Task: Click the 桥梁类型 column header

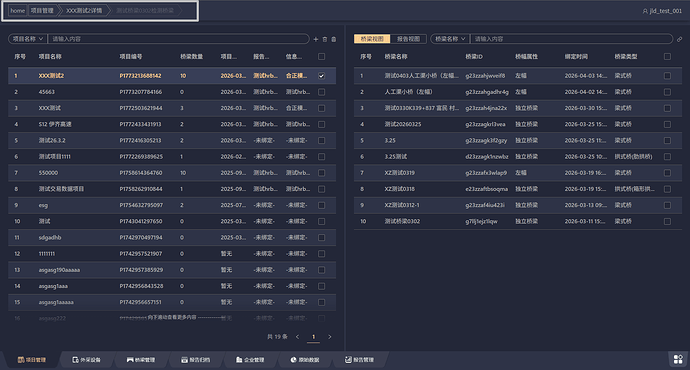Action: coord(626,57)
